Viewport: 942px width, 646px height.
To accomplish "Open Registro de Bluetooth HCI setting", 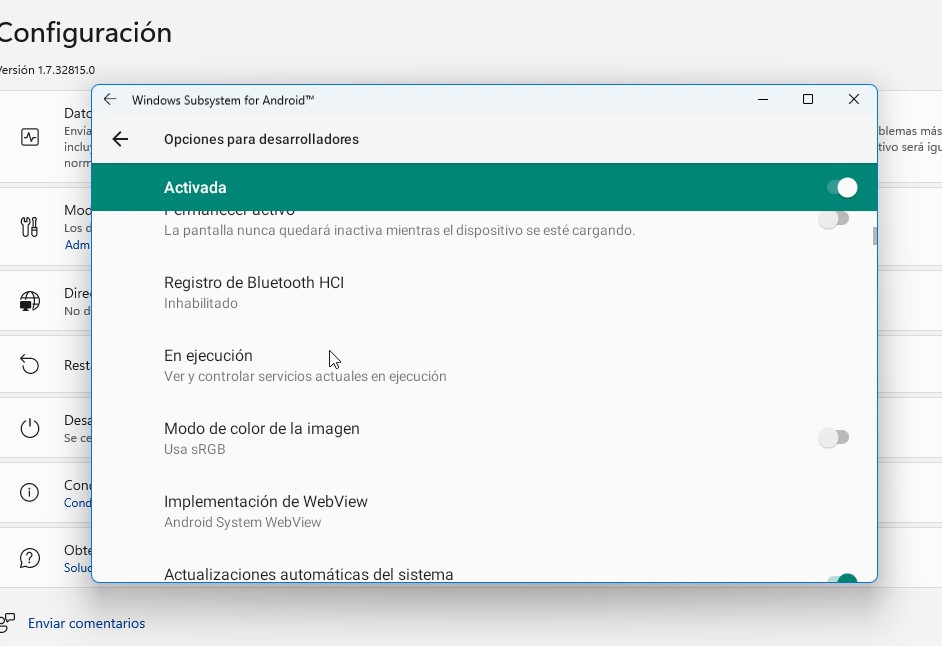I will [x=484, y=293].
